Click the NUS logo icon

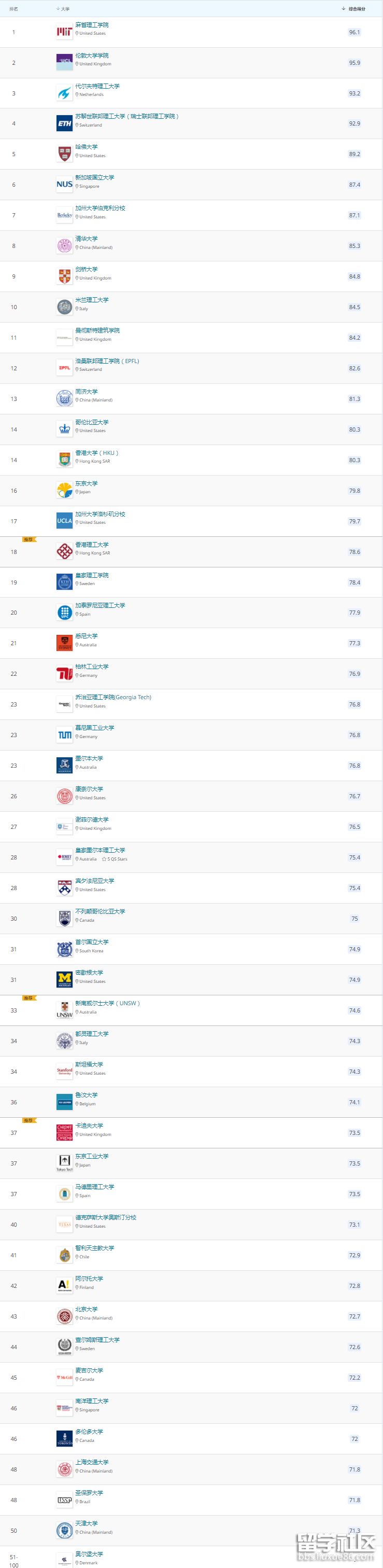[x=64, y=185]
